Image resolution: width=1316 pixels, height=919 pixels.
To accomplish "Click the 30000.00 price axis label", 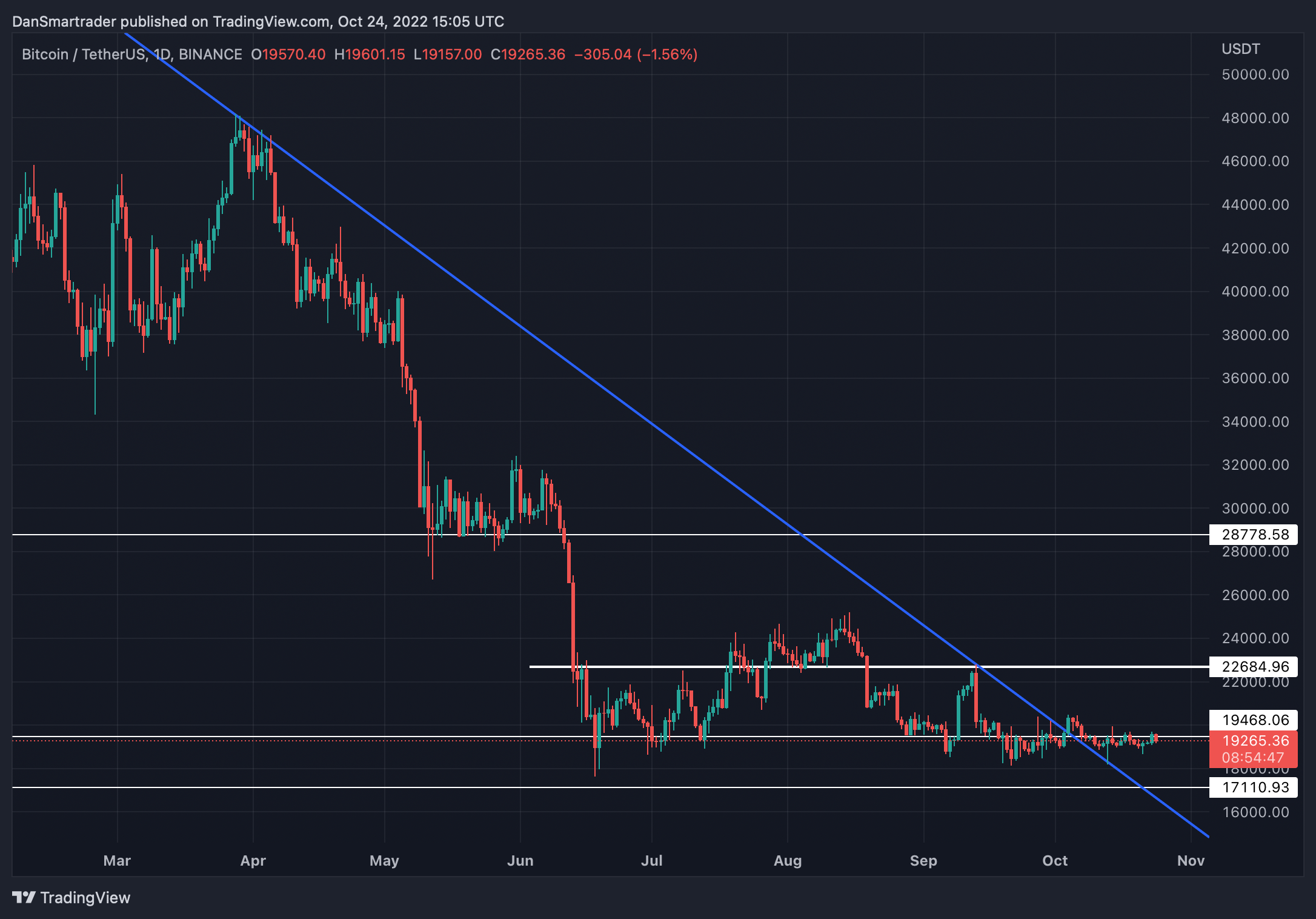I will coord(1255,509).
